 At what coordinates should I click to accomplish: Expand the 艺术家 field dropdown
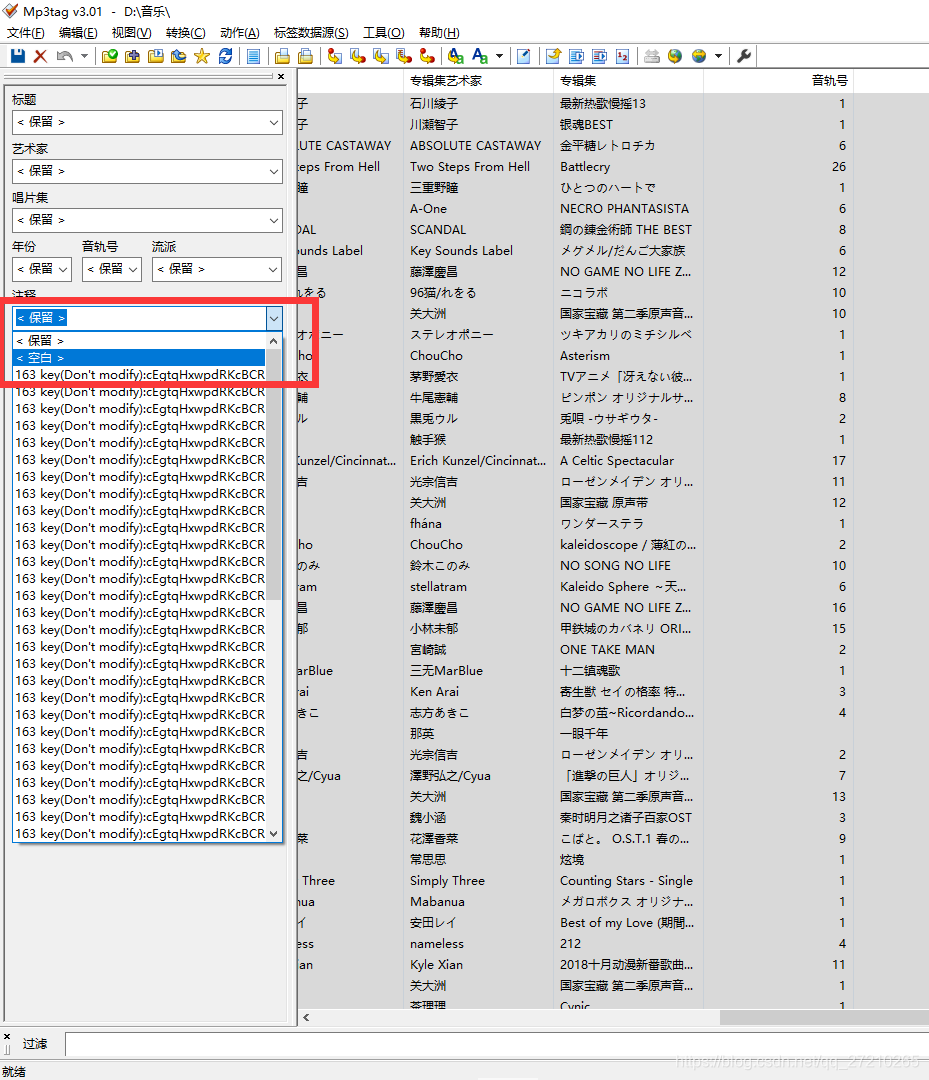pos(273,172)
